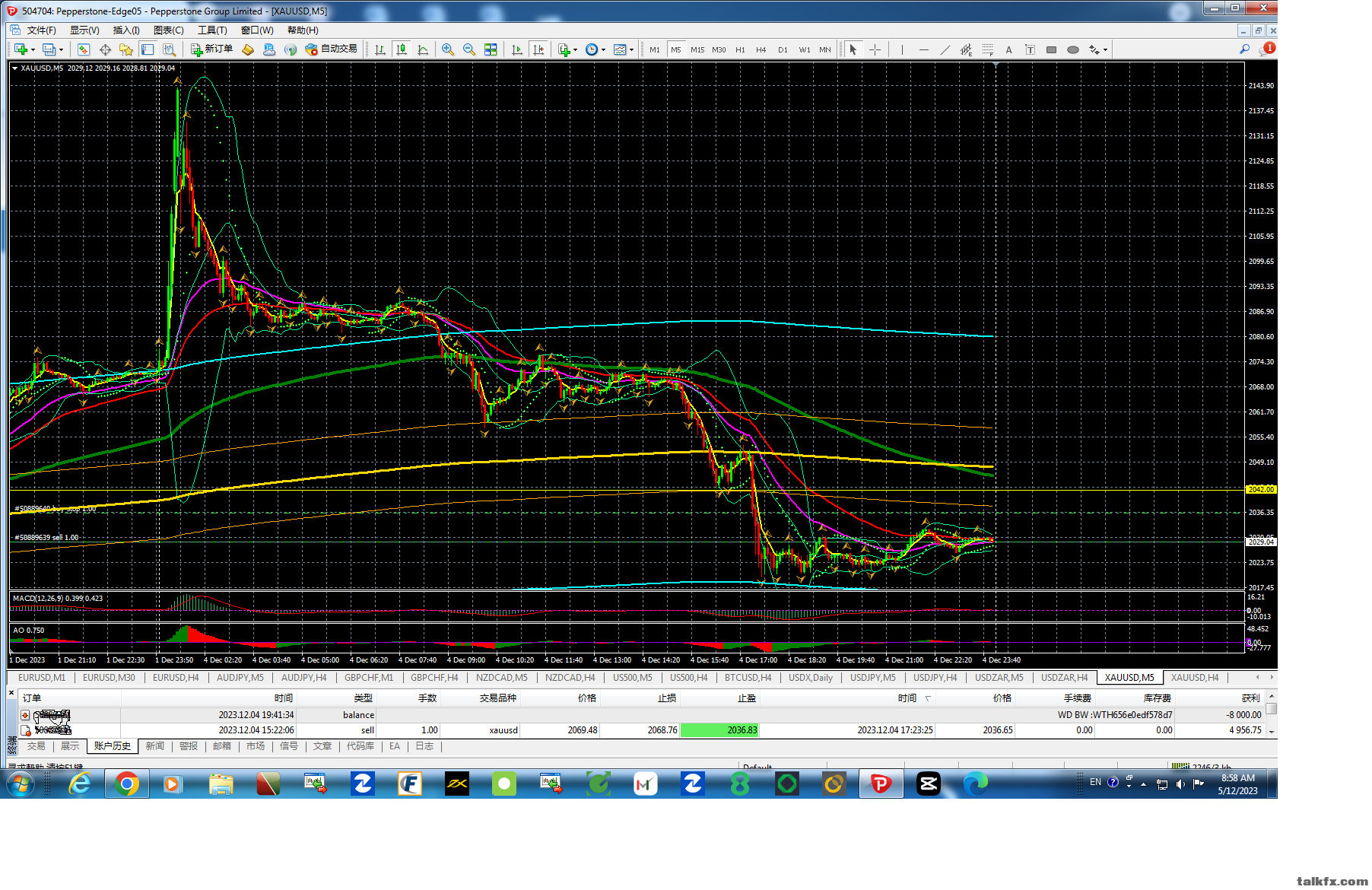The height and width of the screenshot is (890, 1372).
Task: Open the Market Watch panel icon
Action: (x=84, y=49)
